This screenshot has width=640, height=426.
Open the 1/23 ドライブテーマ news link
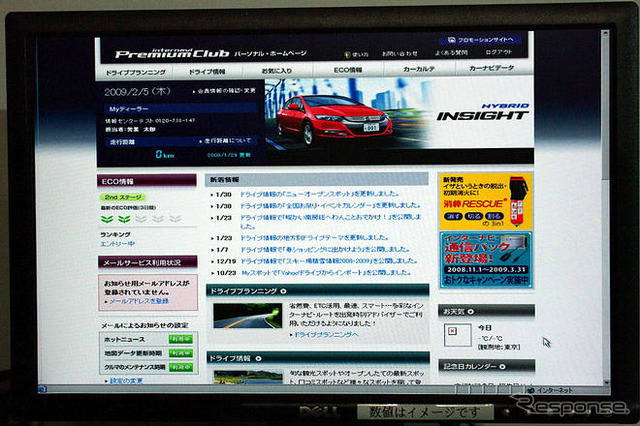coord(314,237)
